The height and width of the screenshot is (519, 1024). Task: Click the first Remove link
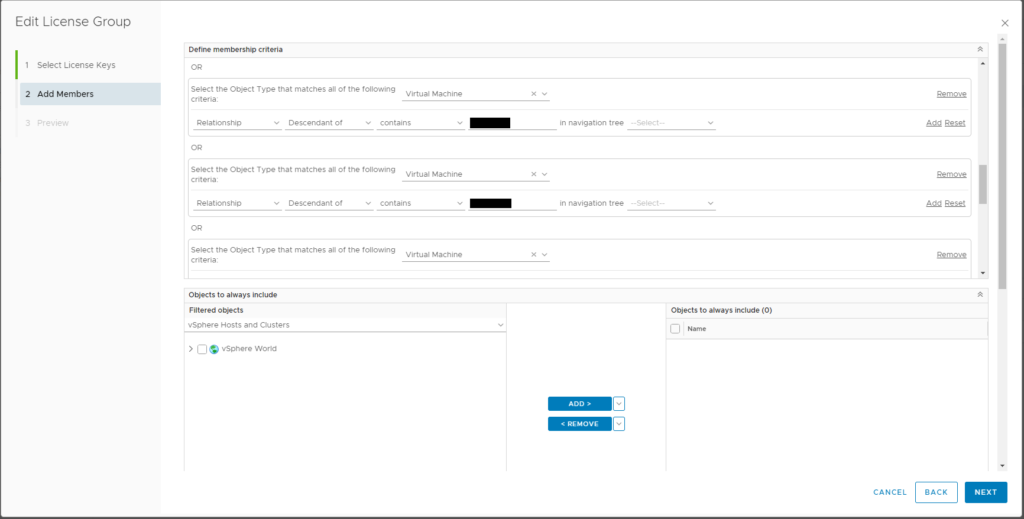pyautogui.click(x=951, y=94)
